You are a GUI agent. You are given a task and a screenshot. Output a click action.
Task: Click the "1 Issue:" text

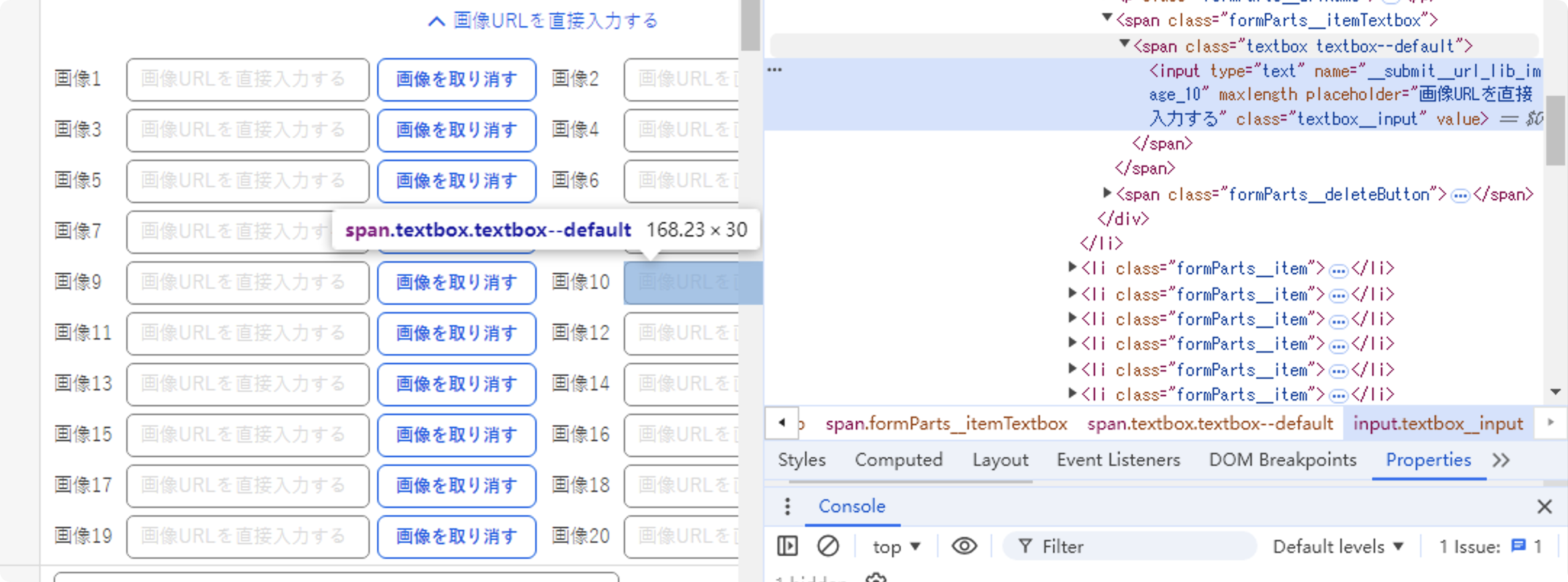1469,546
